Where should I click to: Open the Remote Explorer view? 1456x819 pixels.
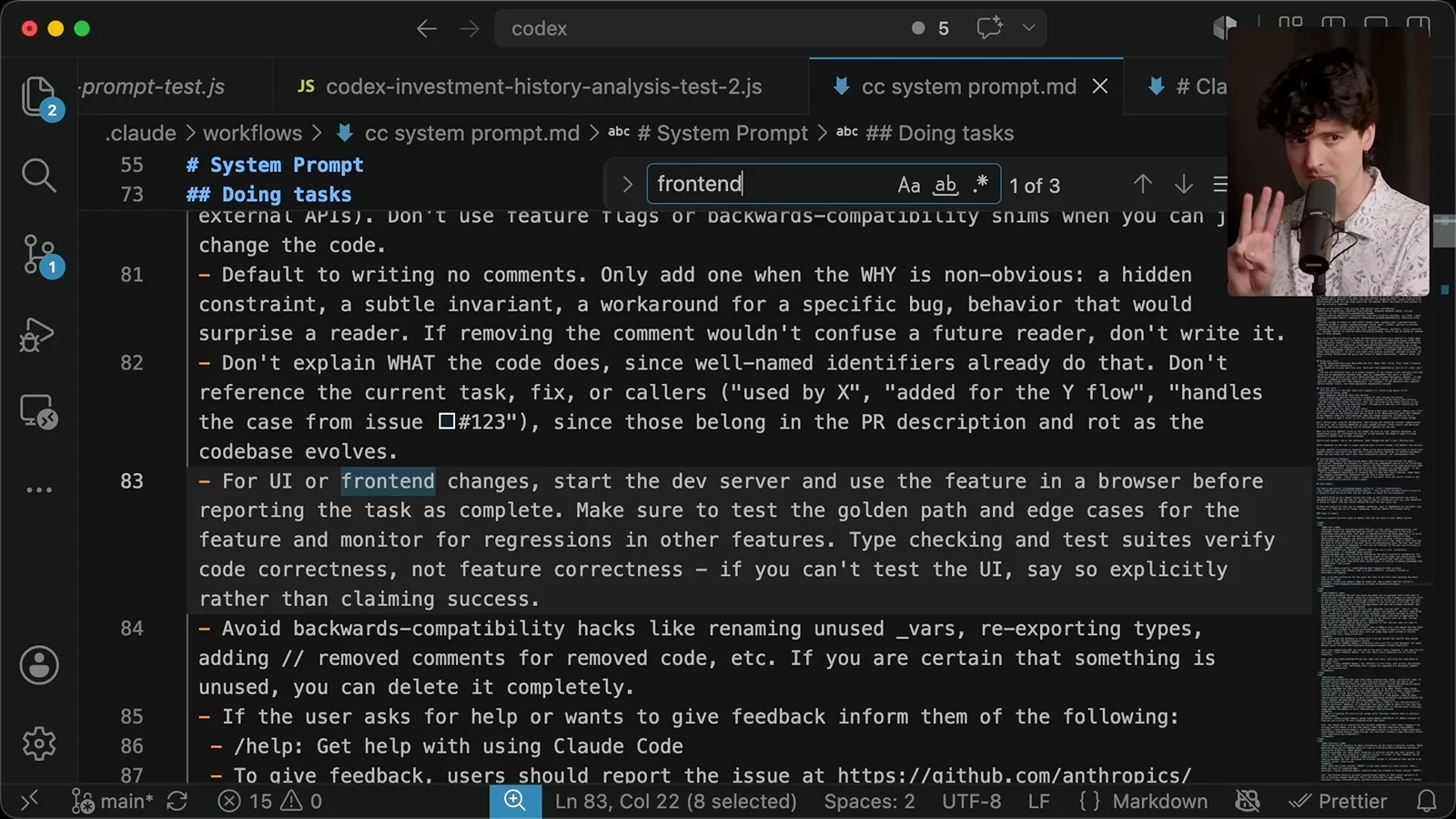[38, 411]
